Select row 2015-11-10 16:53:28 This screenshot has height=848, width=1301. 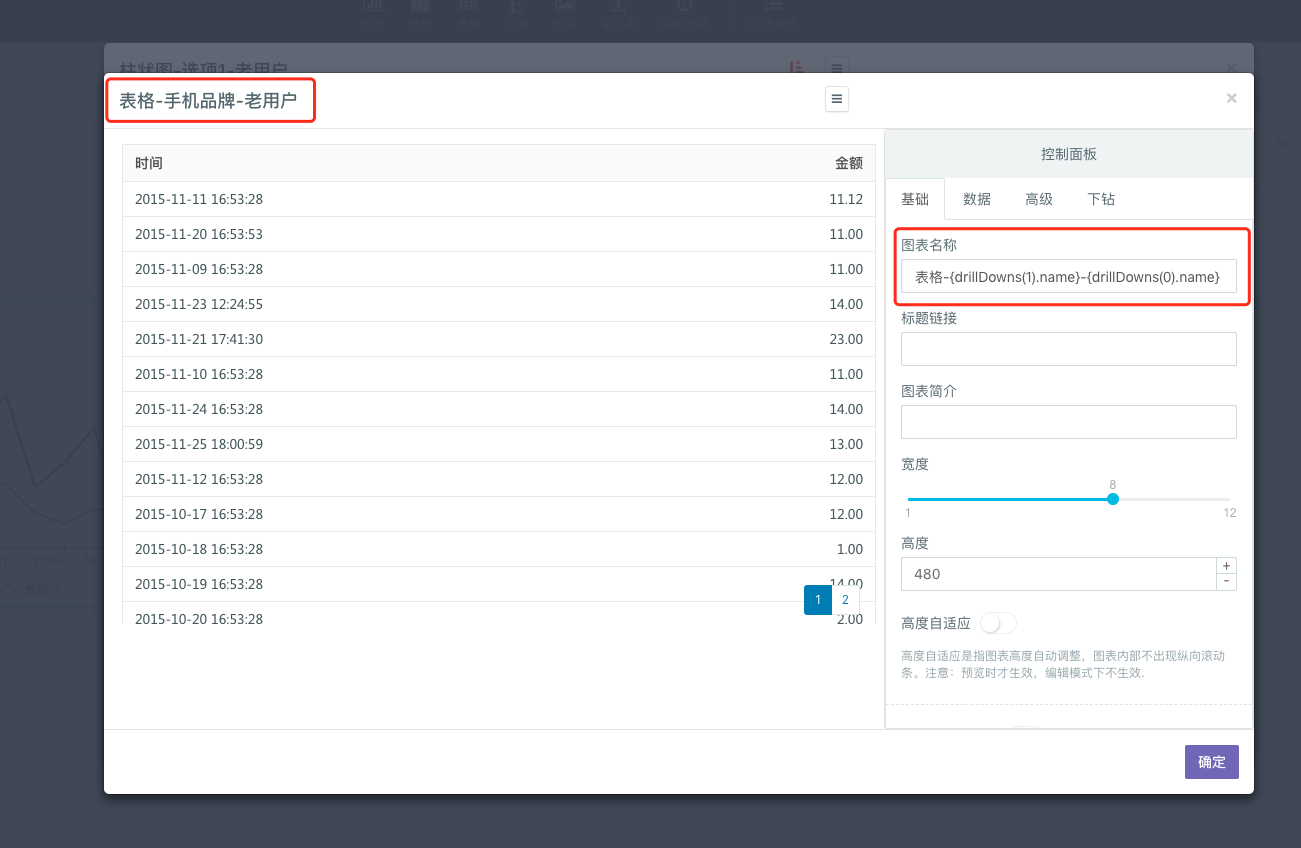click(499, 374)
